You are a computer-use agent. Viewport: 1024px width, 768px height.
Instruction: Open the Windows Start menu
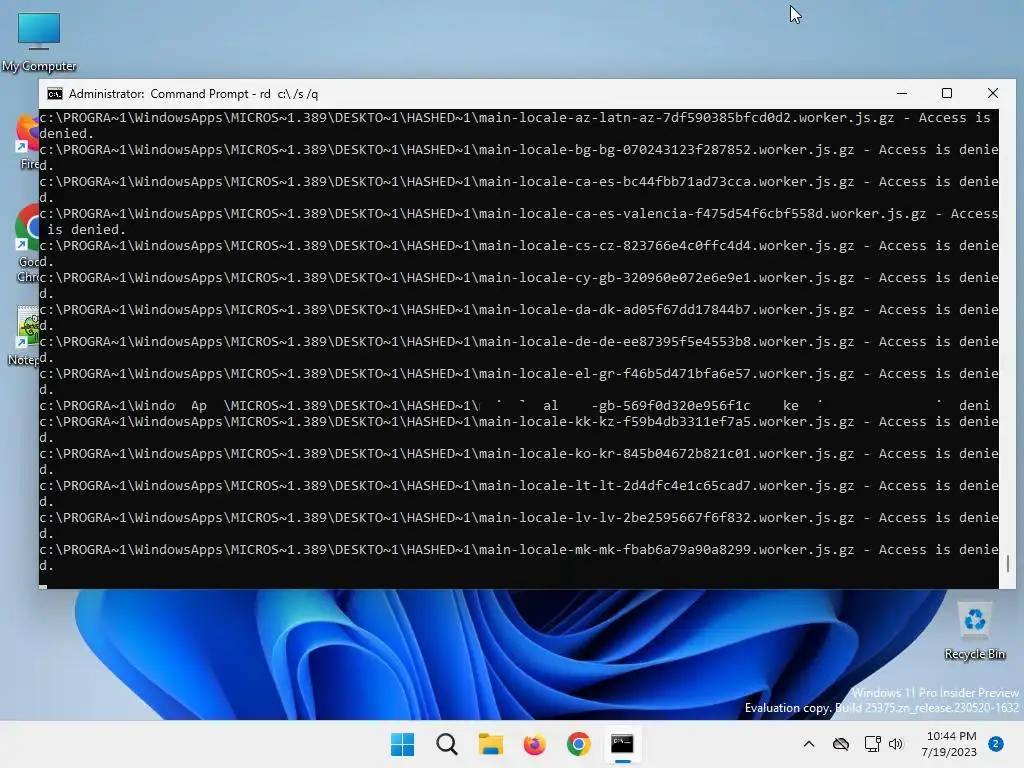[x=402, y=744]
